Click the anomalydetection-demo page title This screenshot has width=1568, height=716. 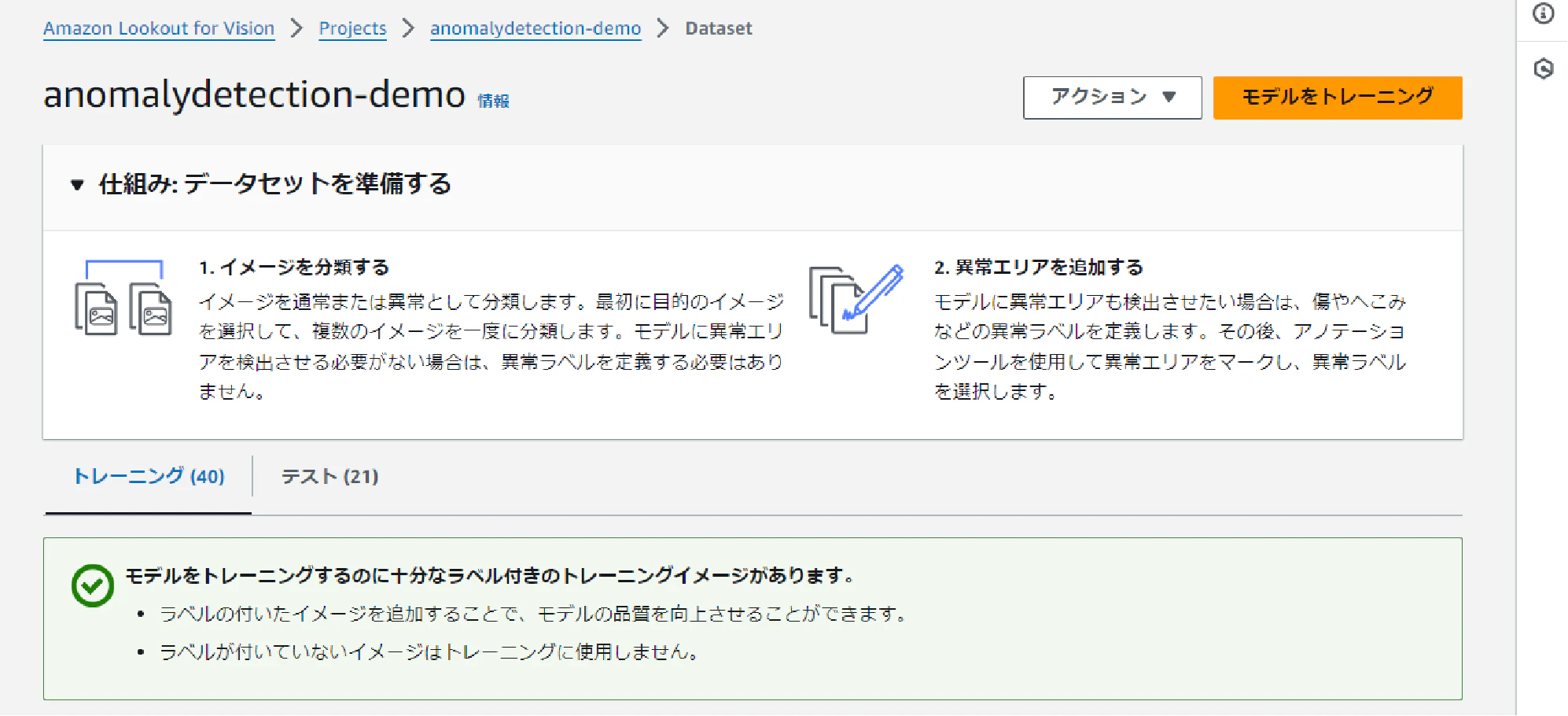(254, 94)
